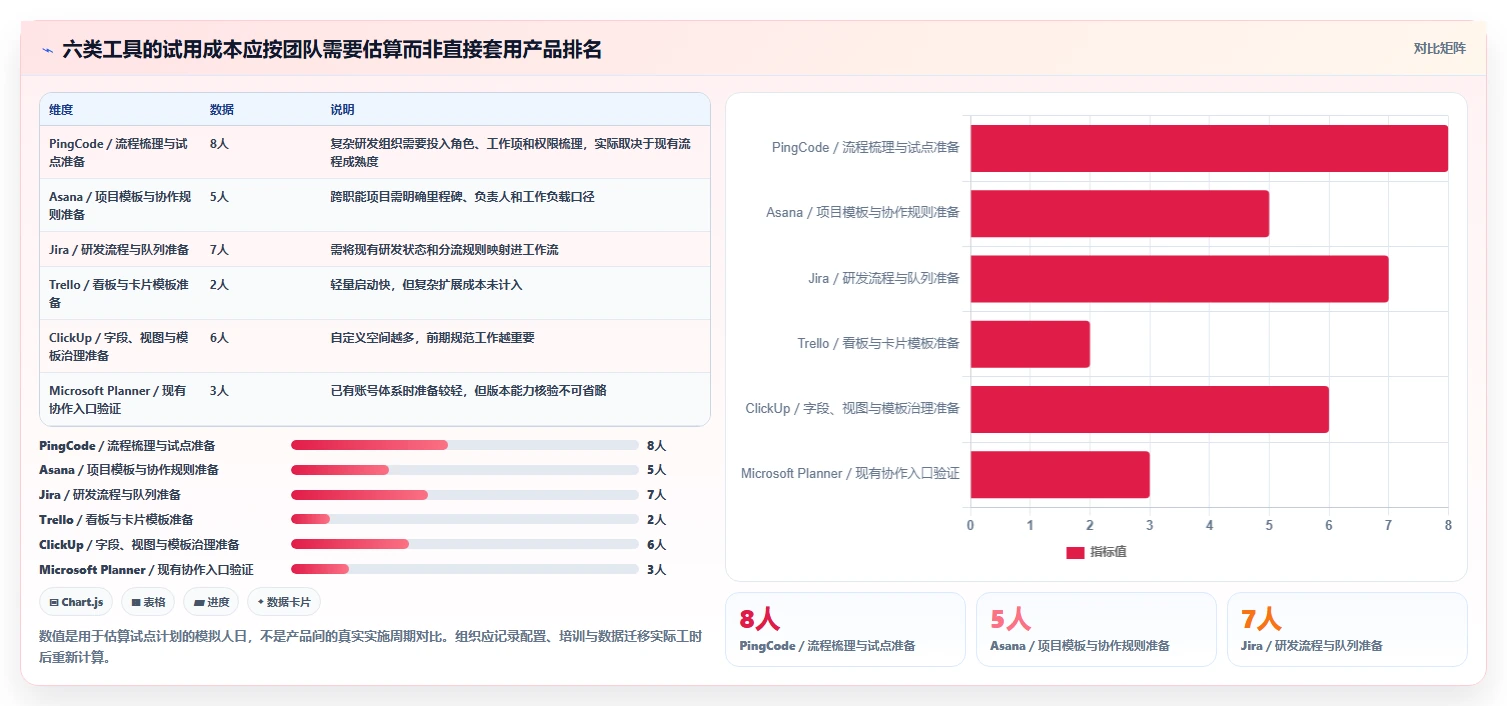
Task: Select the Chart.js tag
Action: (x=76, y=602)
